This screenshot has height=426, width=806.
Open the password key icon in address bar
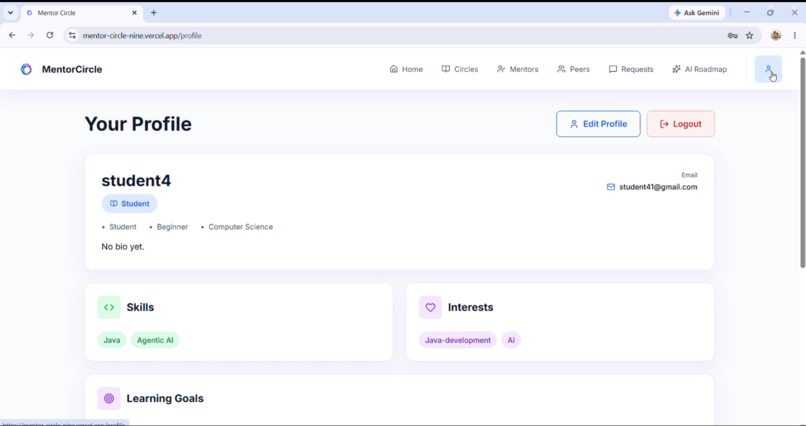click(x=732, y=35)
